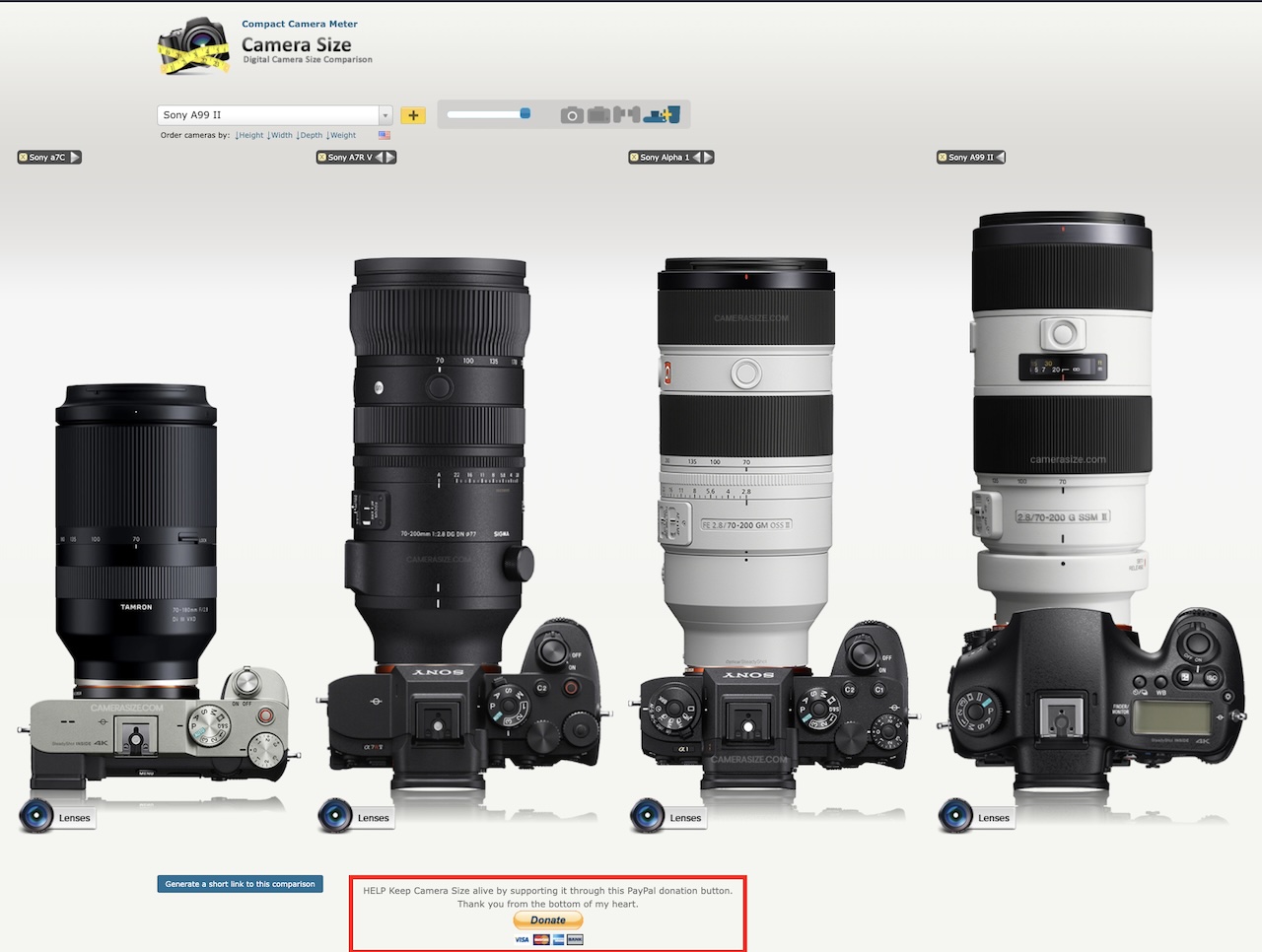Click the PayPal Donate button

[x=548, y=920]
